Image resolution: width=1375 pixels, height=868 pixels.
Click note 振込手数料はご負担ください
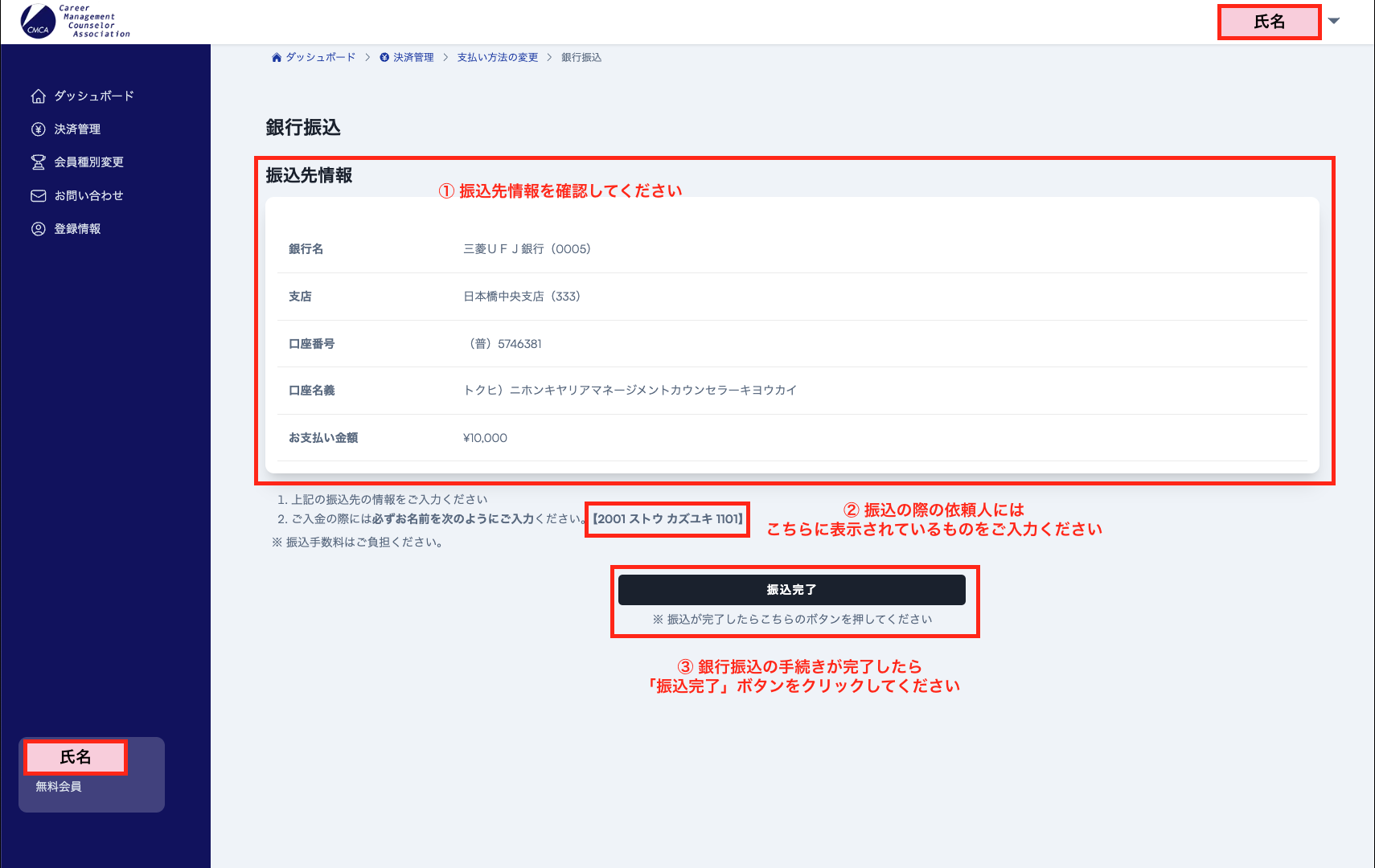click(x=358, y=542)
